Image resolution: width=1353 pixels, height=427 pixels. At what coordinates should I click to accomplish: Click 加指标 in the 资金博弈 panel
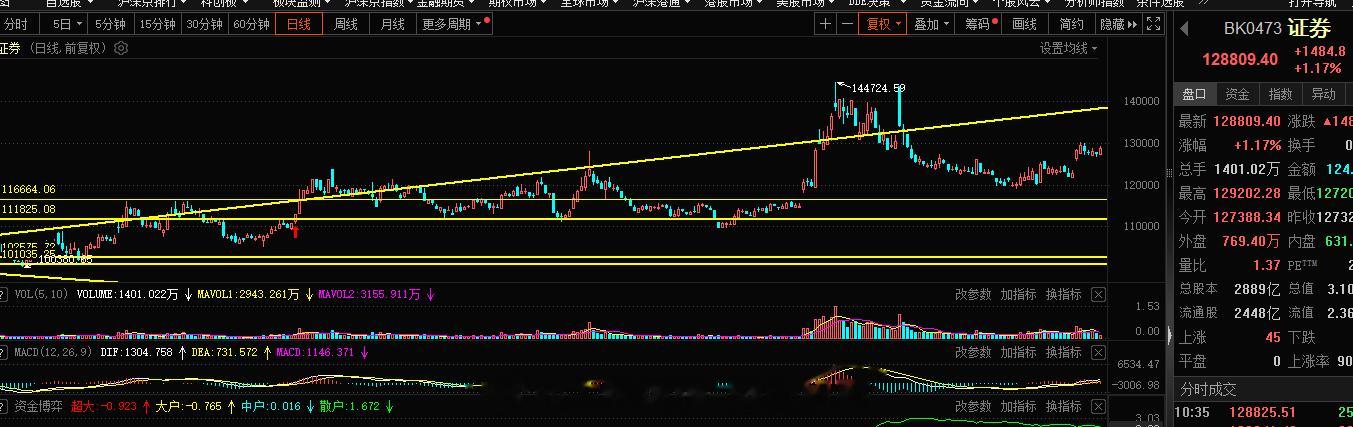[1019, 406]
